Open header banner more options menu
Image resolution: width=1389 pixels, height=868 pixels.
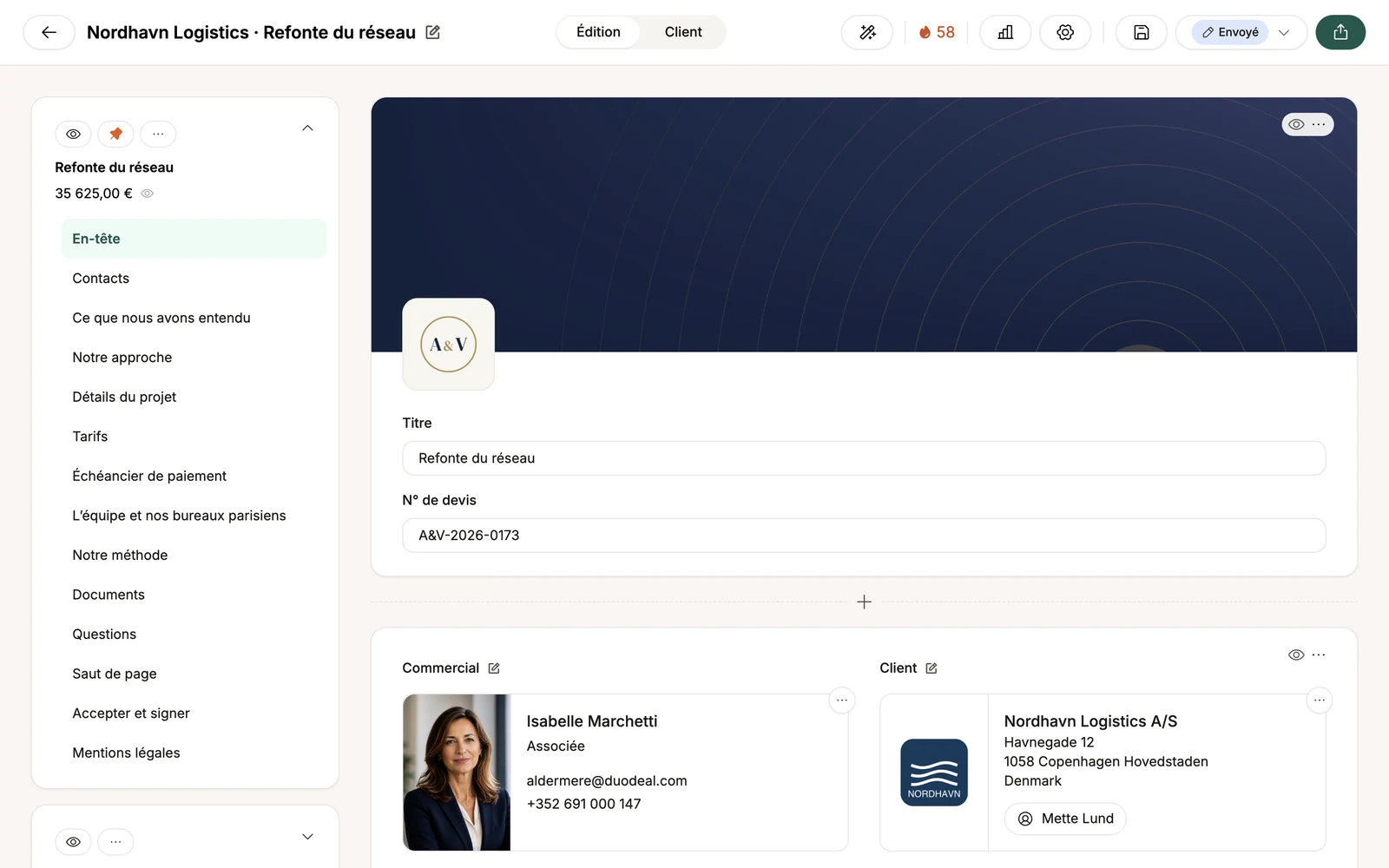[x=1320, y=124]
